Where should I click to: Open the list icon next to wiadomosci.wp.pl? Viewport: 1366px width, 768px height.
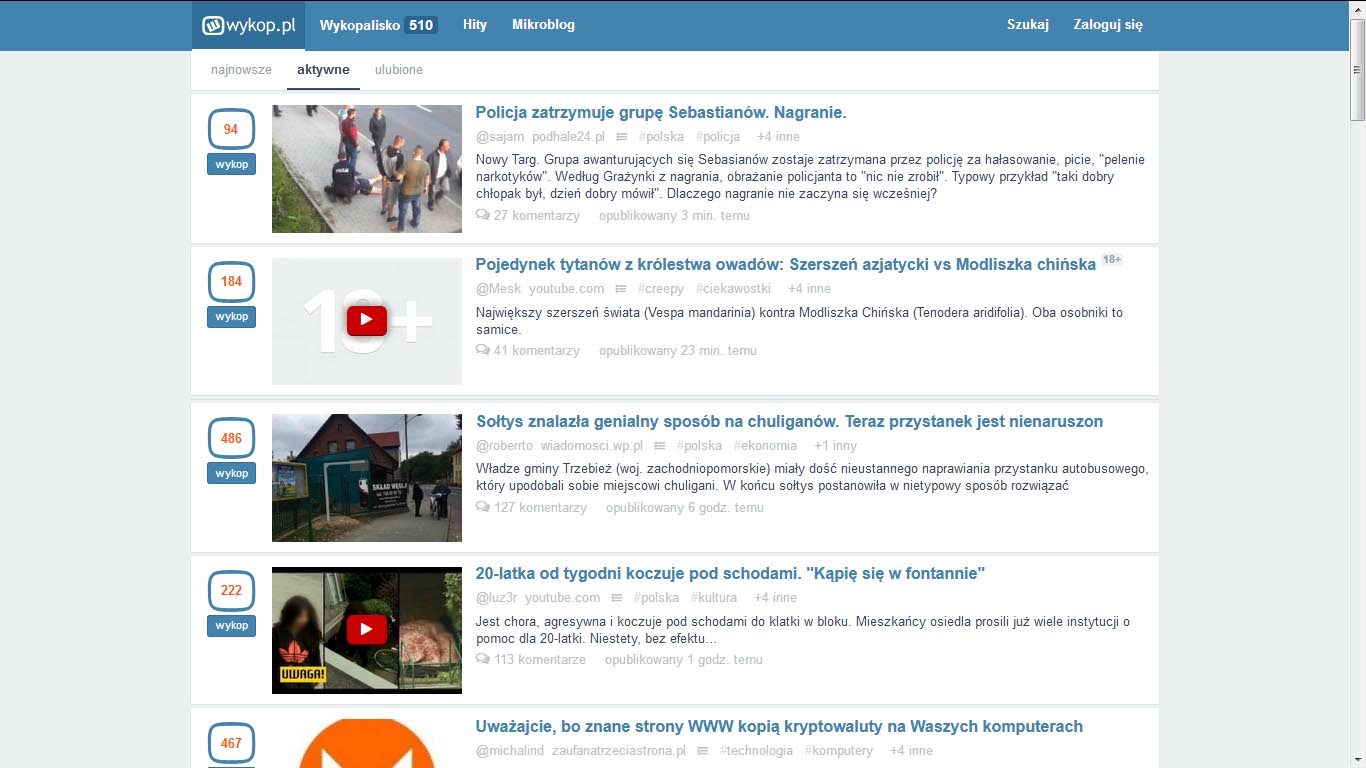659,445
